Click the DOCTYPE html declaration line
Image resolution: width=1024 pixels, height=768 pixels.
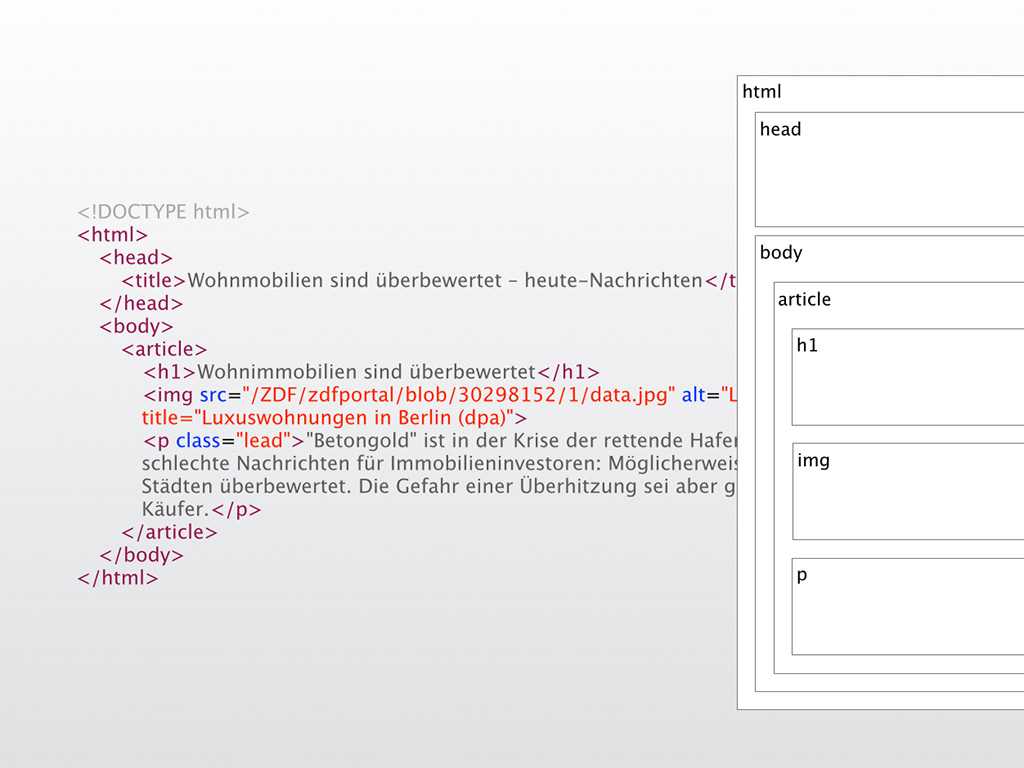pyautogui.click(x=163, y=212)
